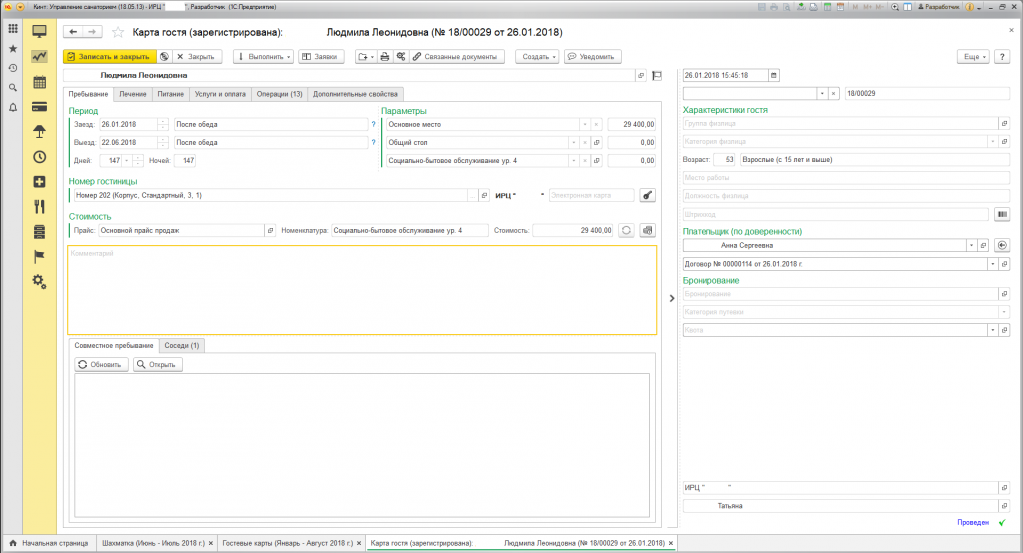The width and height of the screenshot is (1023, 553).
Task: Adjust the Дней count stepper
Action: pyautogui.click(x=138, y=160)
